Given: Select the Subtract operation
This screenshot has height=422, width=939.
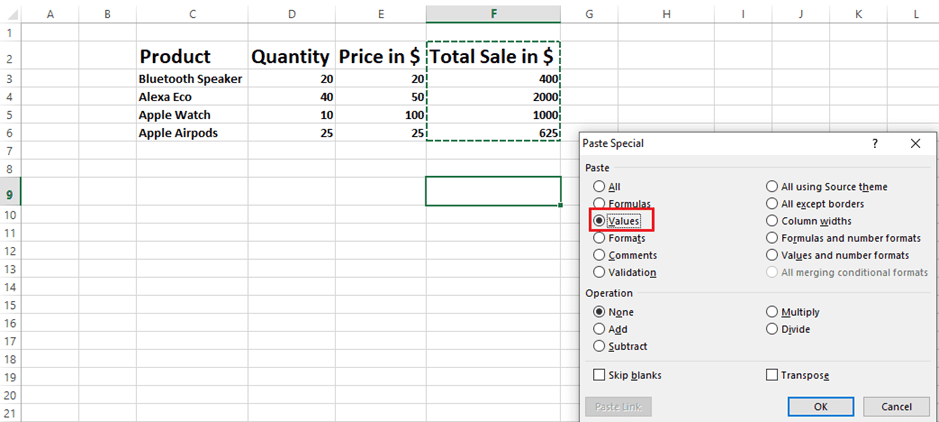Looking at the screenshot, I should (x=600, y=346).
